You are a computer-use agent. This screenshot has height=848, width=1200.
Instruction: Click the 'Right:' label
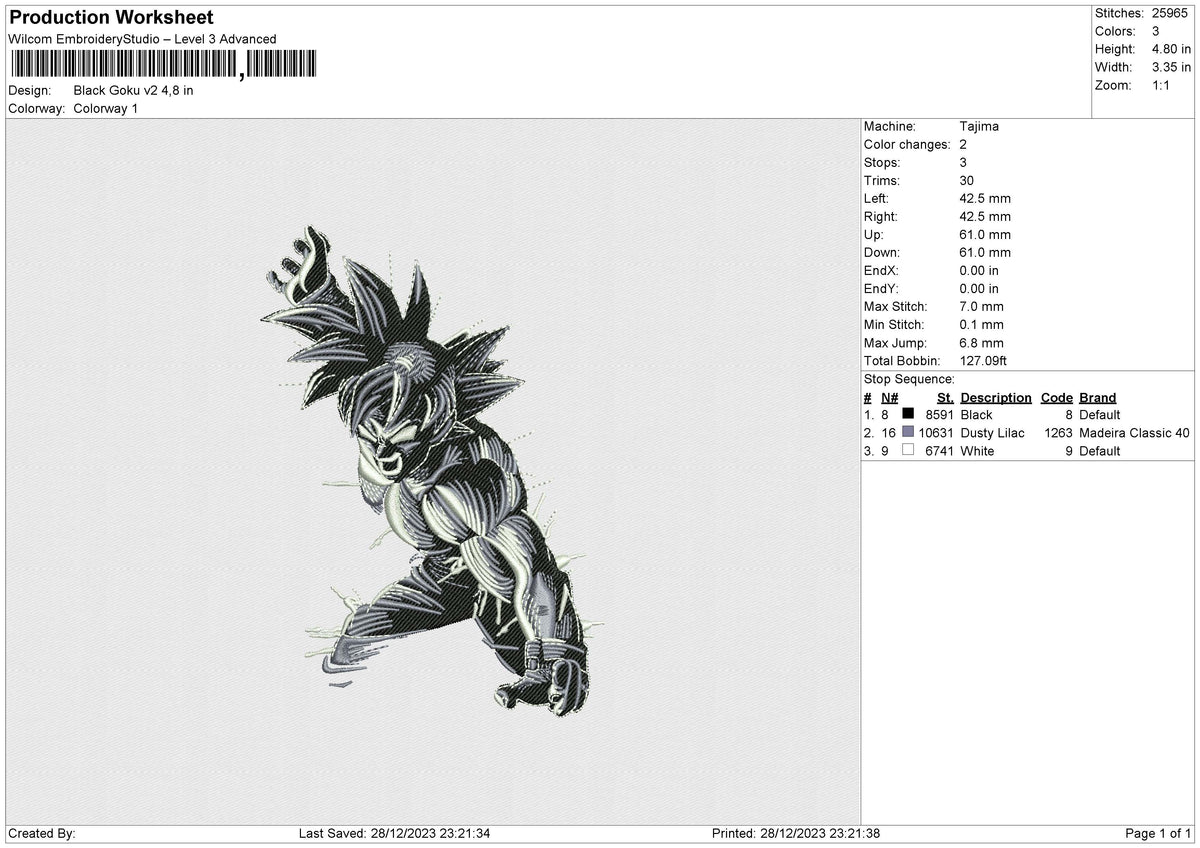point(881,216)
